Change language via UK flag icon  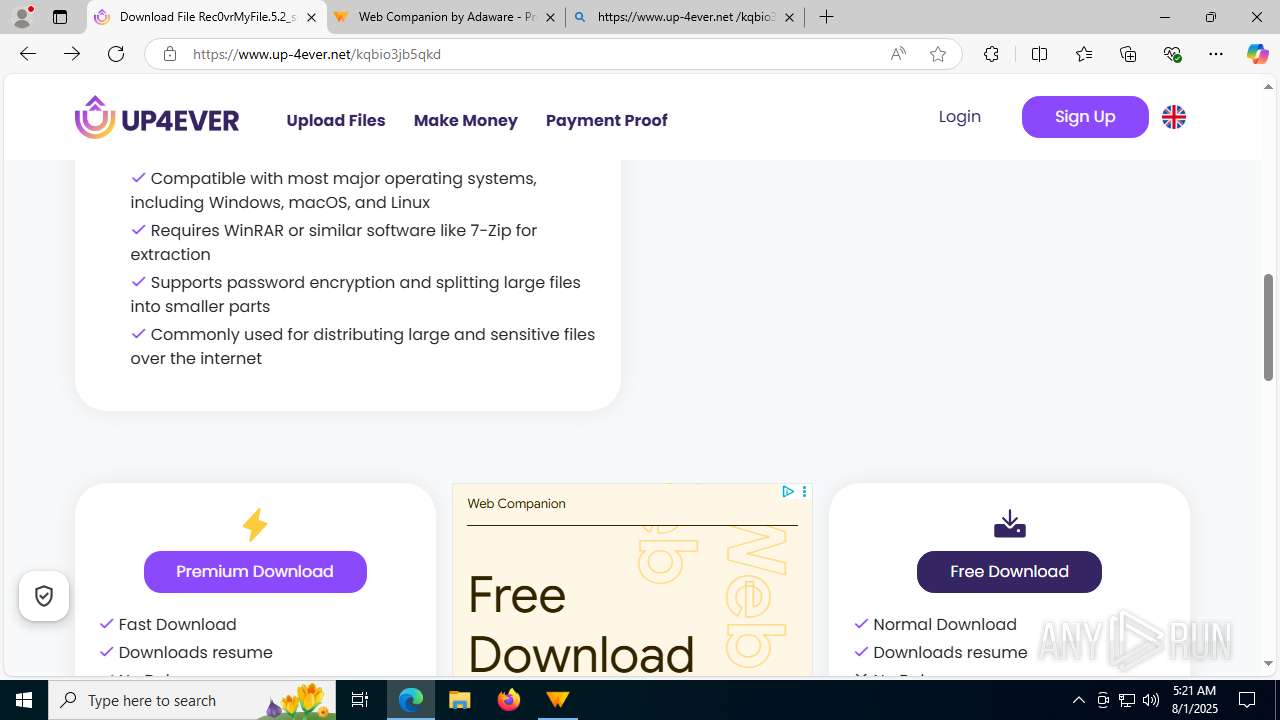click(1174, 117)
